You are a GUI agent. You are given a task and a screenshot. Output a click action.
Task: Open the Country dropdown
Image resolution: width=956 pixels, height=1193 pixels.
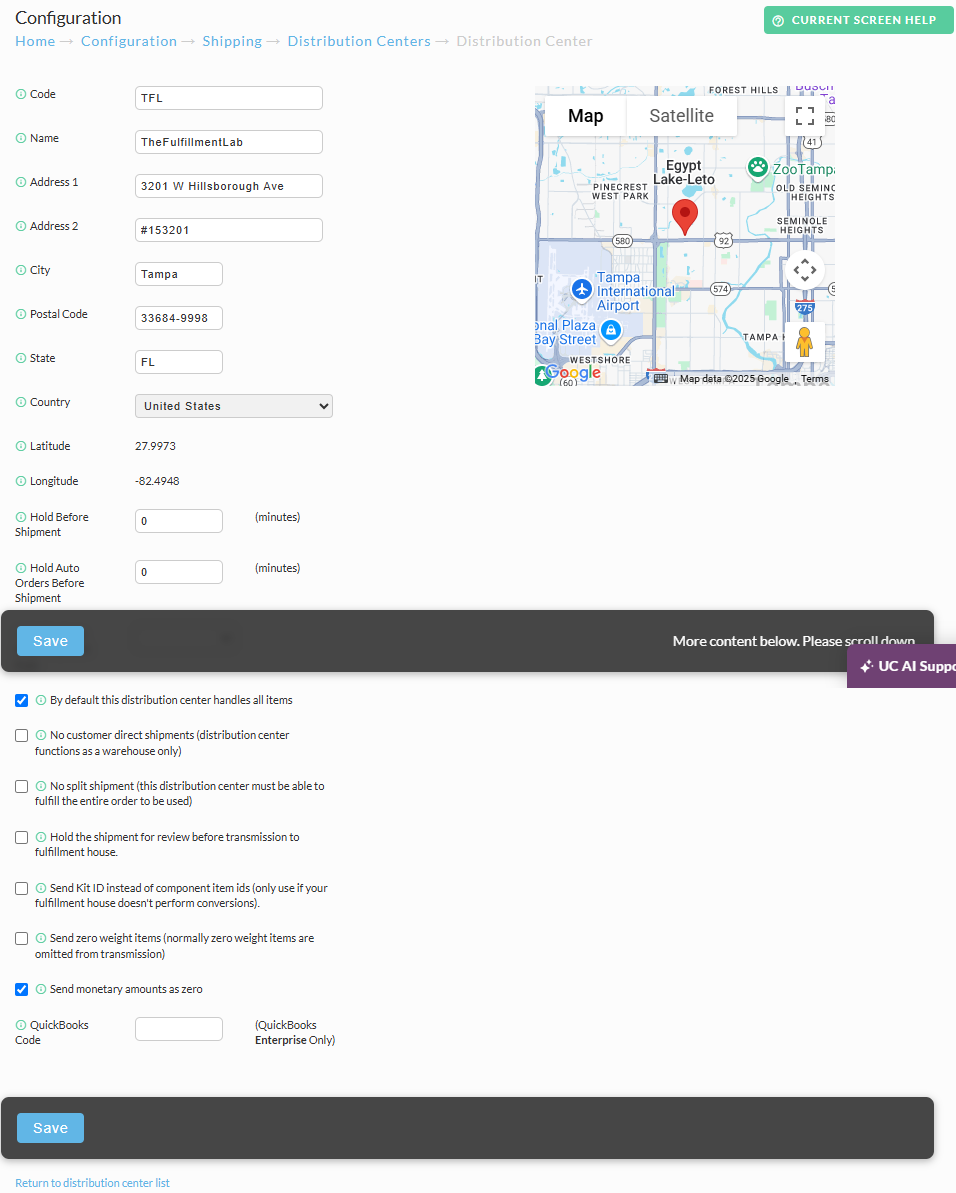(x=233, y=406)
